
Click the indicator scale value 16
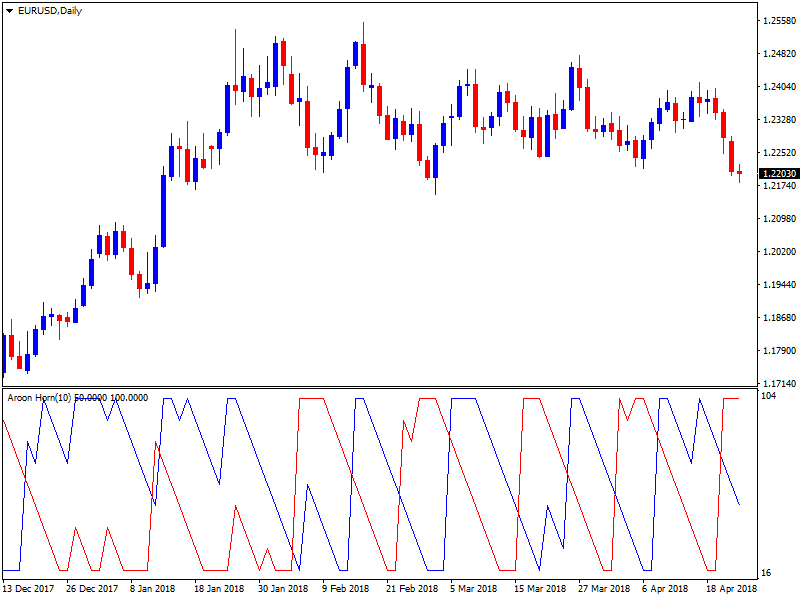(766, 573)
